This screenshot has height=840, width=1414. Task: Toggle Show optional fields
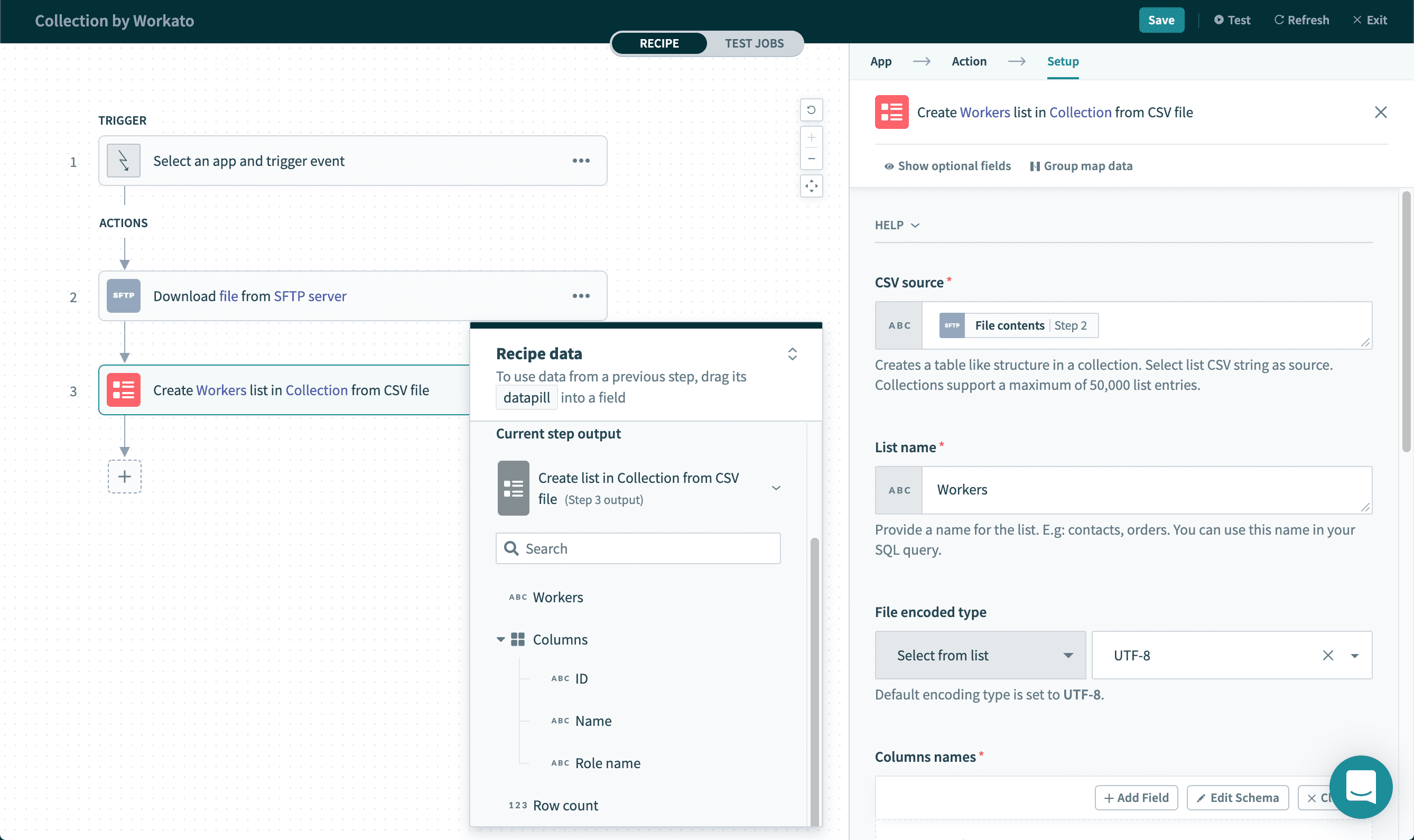[947, 166]
